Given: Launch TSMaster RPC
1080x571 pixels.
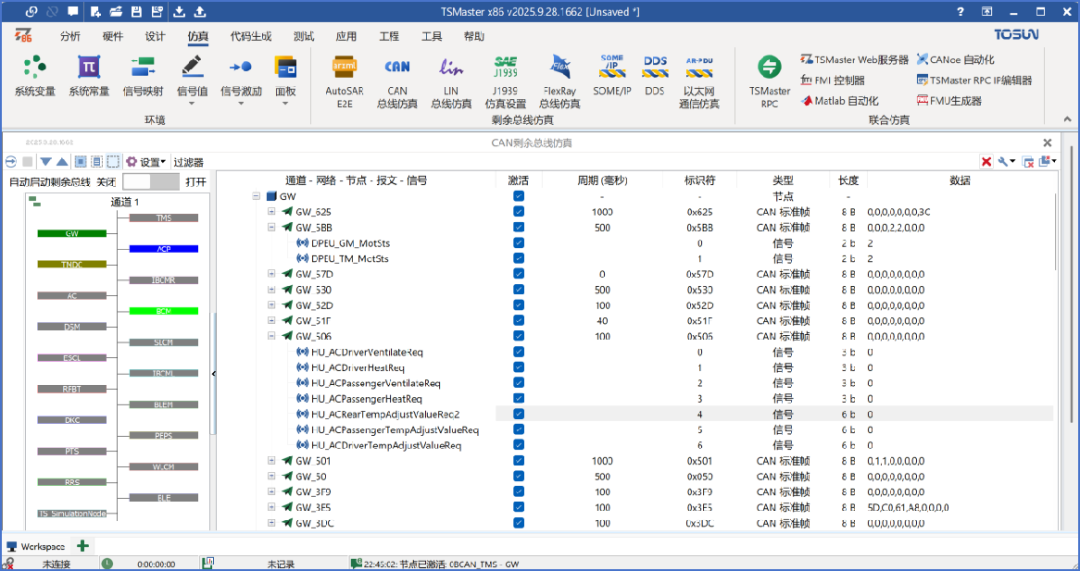Looking at the screenshot, I should coord(769,83).
